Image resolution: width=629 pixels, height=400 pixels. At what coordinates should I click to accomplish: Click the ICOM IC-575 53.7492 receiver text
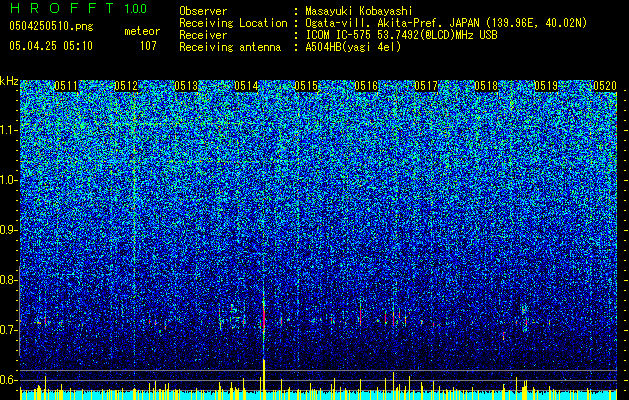(401, 35)
